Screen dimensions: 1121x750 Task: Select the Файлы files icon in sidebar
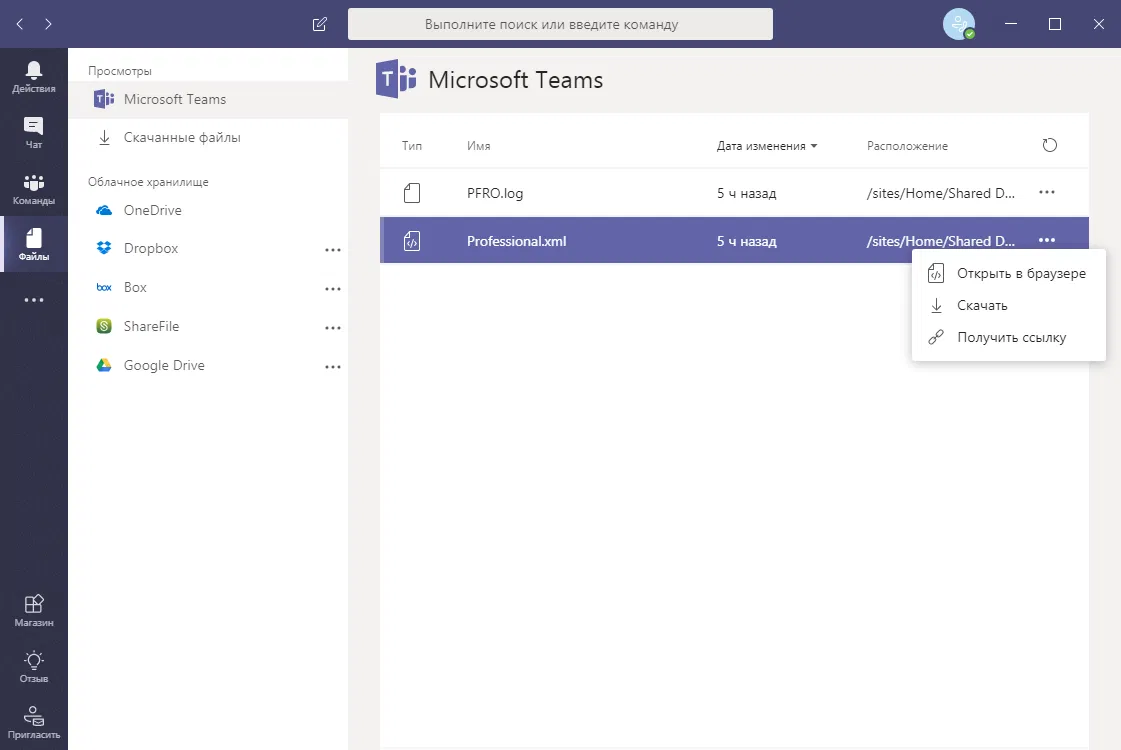(34, 245)
